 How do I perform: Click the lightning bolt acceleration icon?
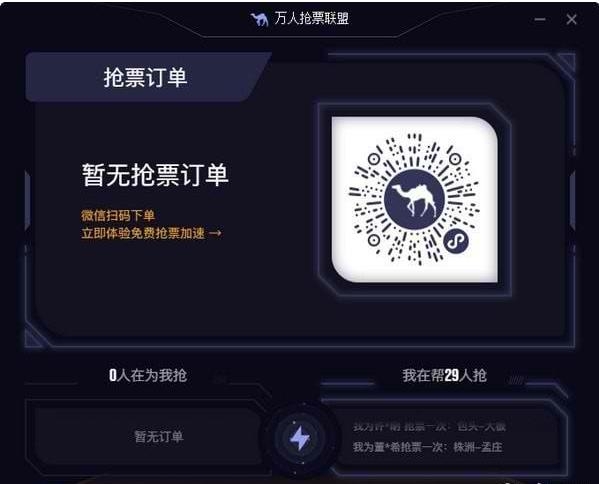tap(300, 437)
